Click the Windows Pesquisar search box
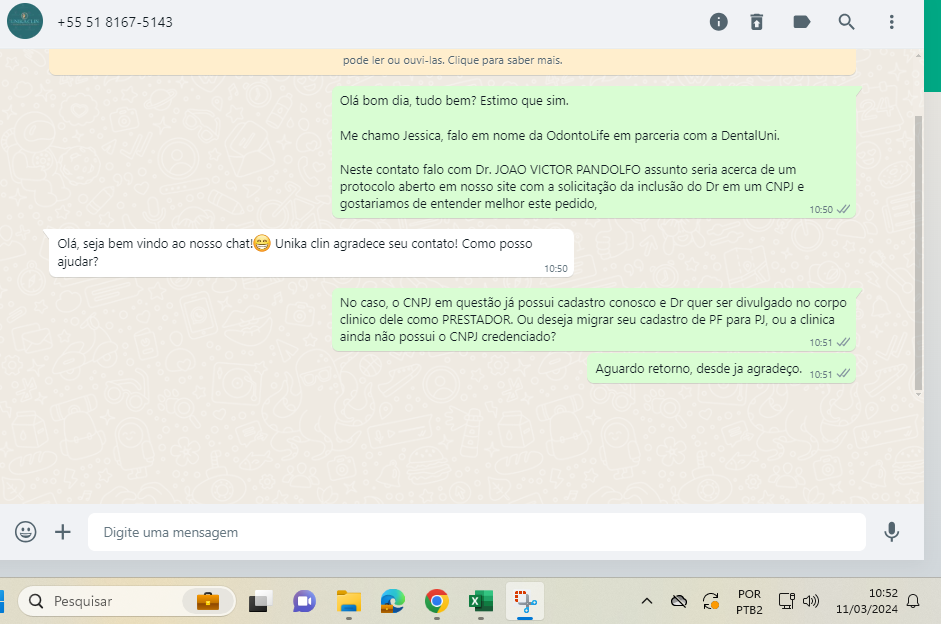941x624 pixels. [127, 601]
